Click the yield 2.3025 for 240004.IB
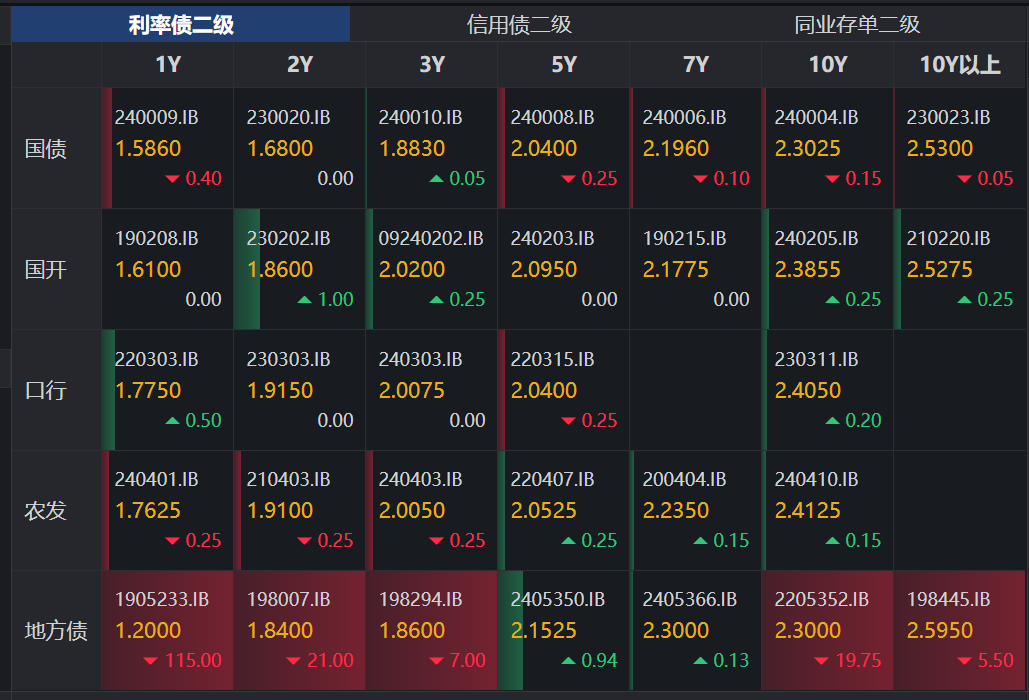 pyautogui.click(x=807, y=149)
